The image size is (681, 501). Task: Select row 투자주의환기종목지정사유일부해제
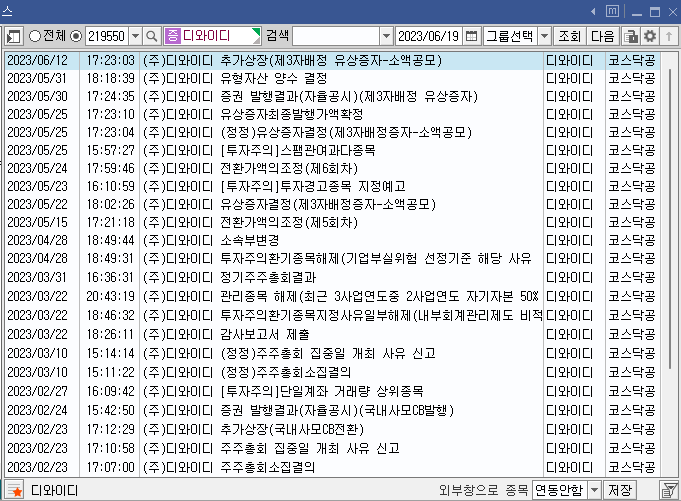pyautogui.click(x=333, y=315)
